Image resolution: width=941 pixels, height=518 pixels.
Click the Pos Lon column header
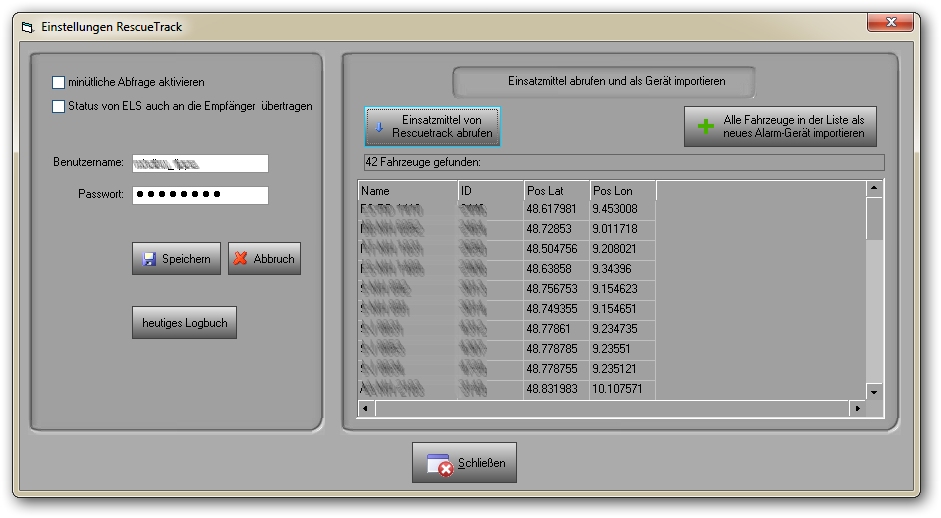click(623, 191)
